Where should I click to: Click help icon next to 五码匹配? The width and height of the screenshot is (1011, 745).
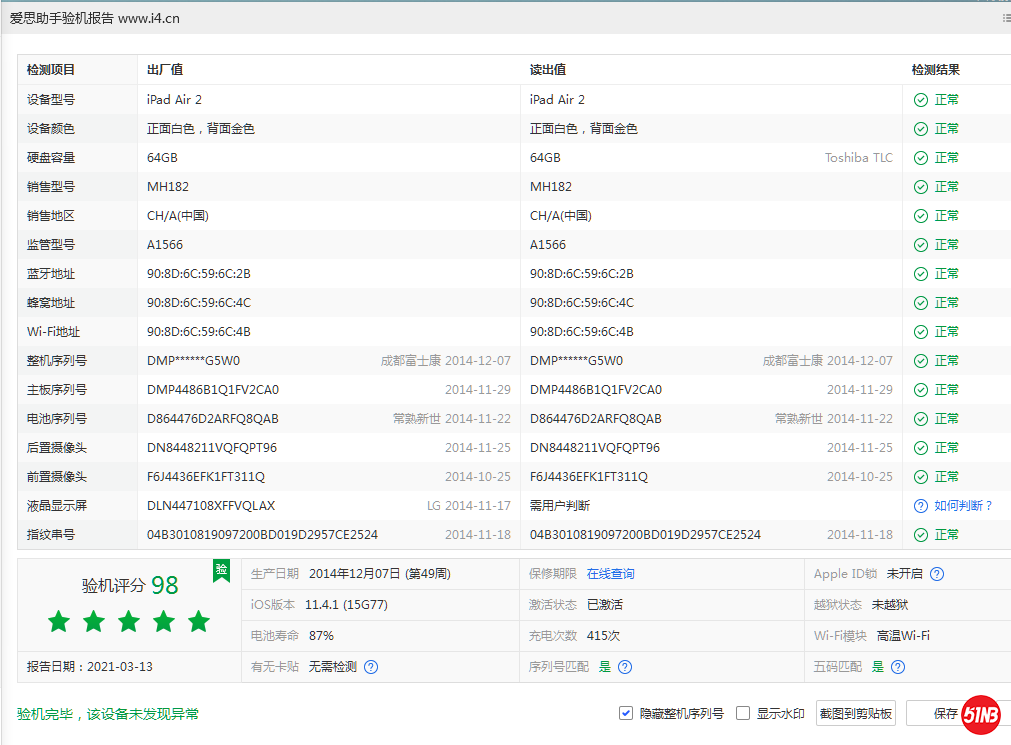pos(898,667)
